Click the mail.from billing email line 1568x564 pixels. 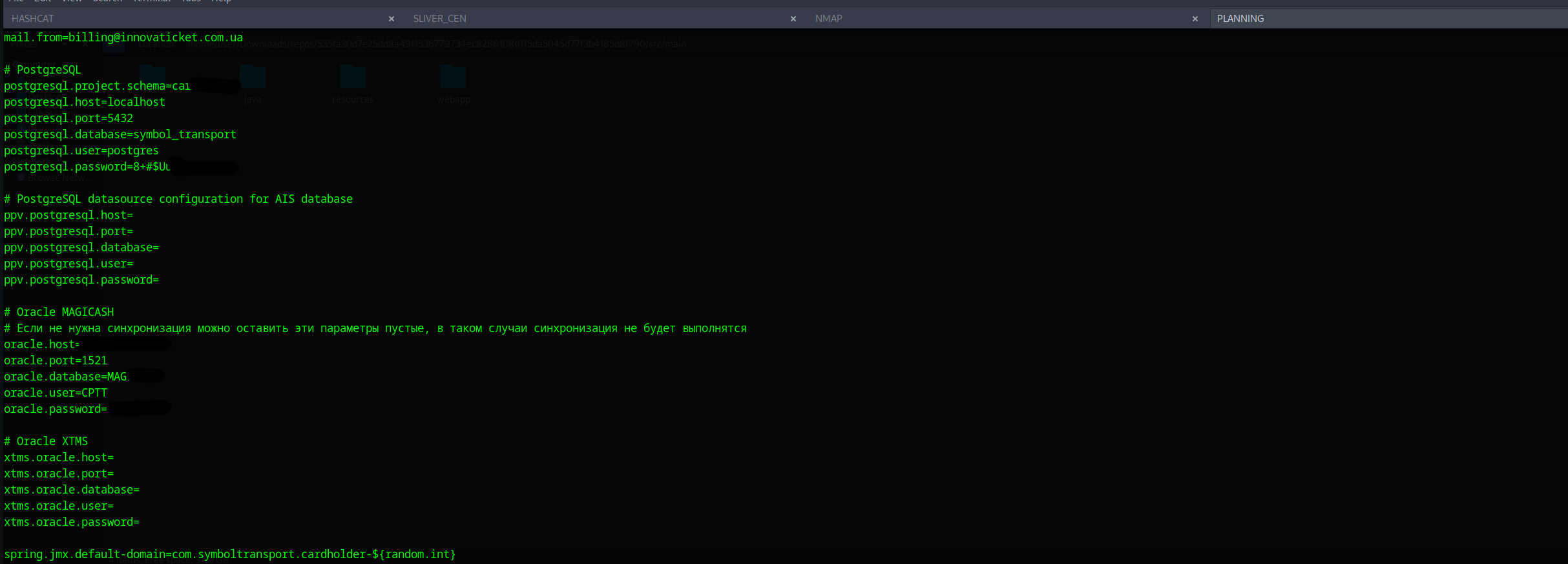tap(123, 37)
